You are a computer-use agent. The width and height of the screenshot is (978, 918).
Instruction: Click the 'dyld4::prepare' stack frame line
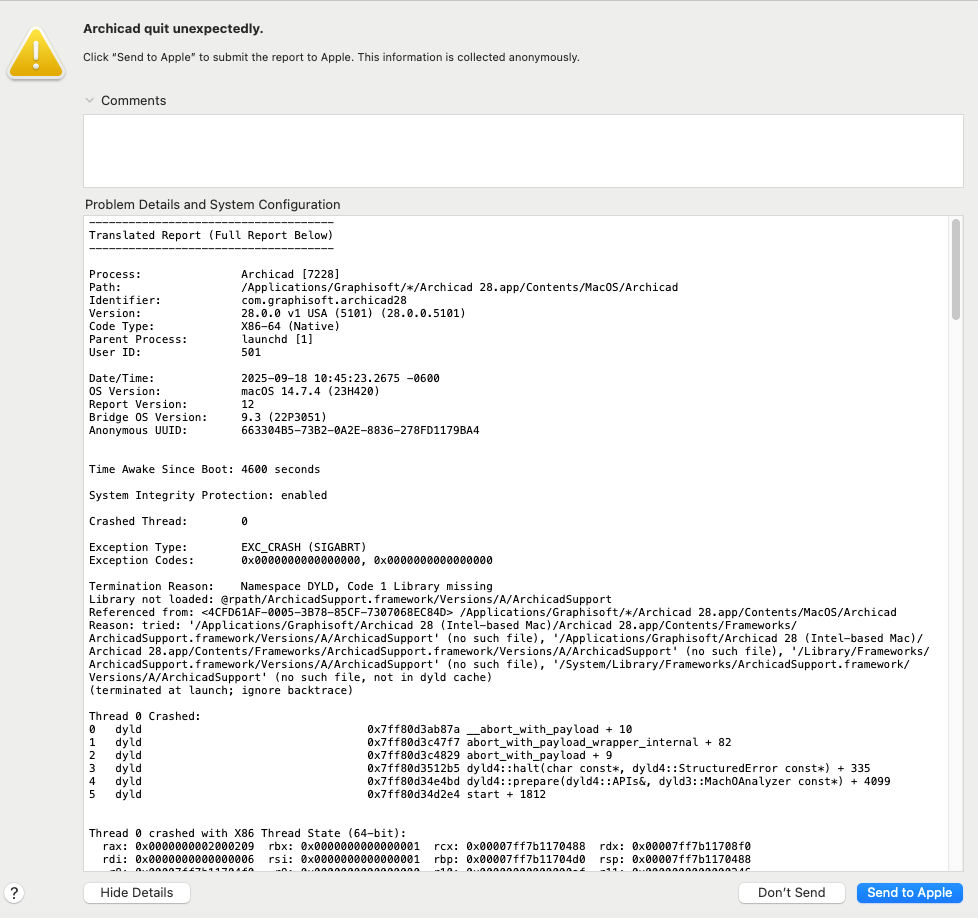[x=490, y=782]
